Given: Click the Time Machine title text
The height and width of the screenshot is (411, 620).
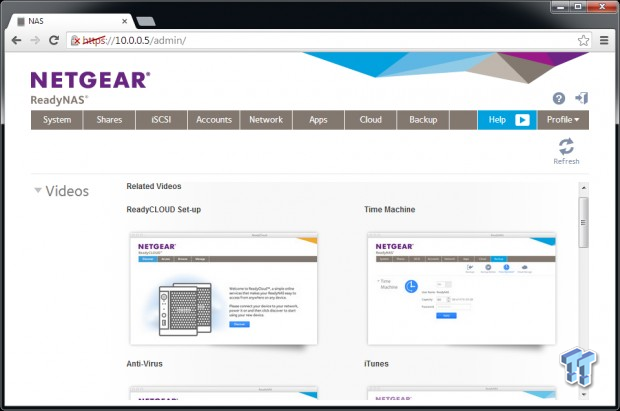Looking at the screenshot, I should click(389, 210).
